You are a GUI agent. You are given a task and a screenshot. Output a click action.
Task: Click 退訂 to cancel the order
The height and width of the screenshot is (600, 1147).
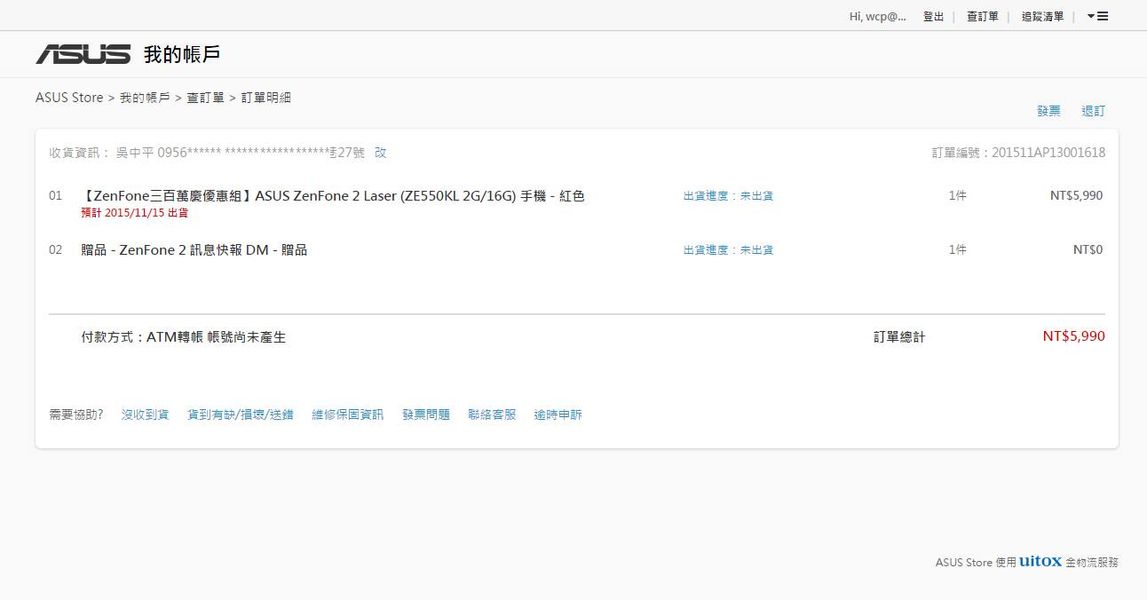pyautogui.click(x=1093, y=111)
